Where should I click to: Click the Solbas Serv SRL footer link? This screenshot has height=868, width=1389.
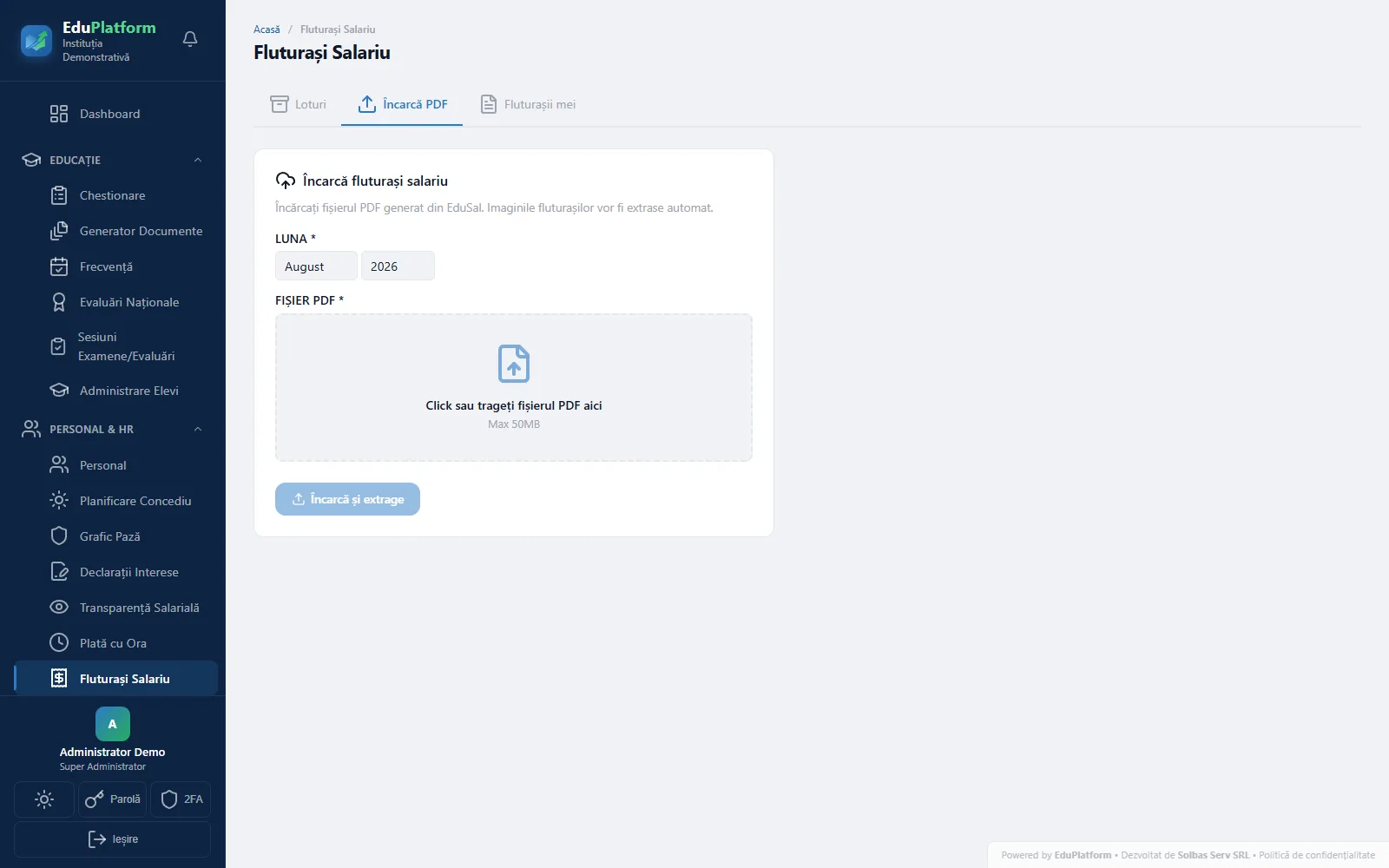click(x=1214, y=855)
